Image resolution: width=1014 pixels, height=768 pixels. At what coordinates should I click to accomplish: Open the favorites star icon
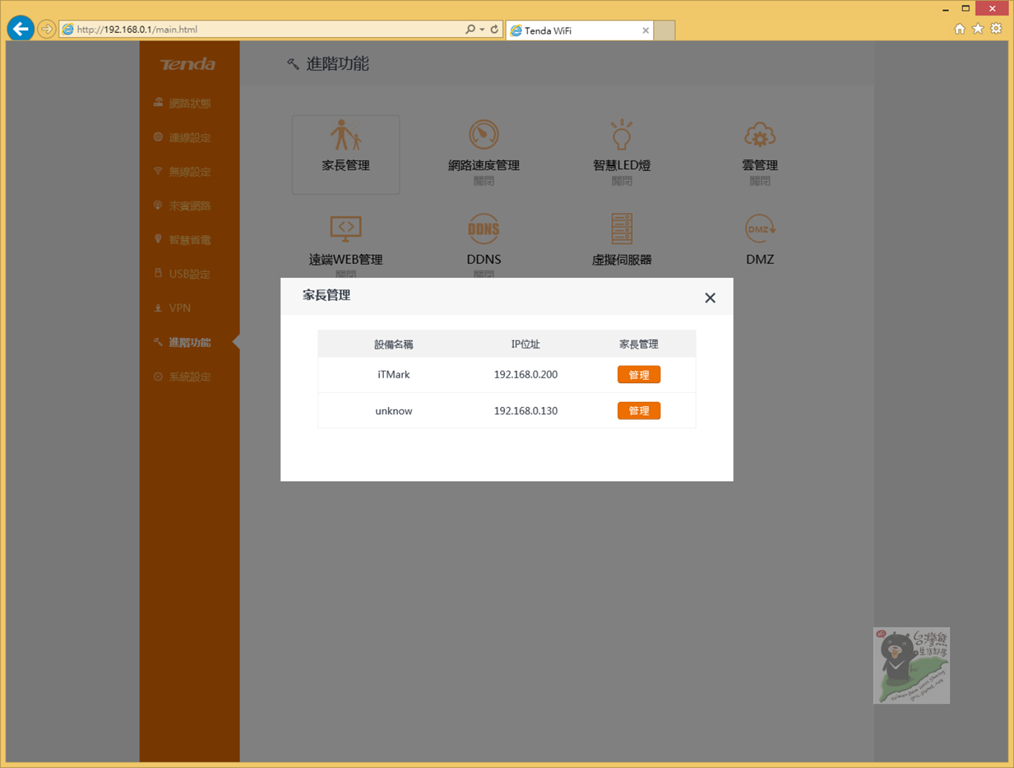(978, 28)
